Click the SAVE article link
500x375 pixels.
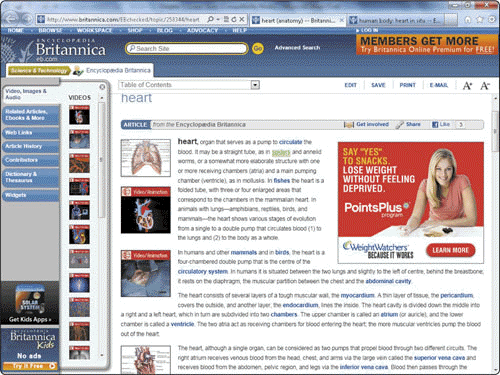(x=378, y=85)
